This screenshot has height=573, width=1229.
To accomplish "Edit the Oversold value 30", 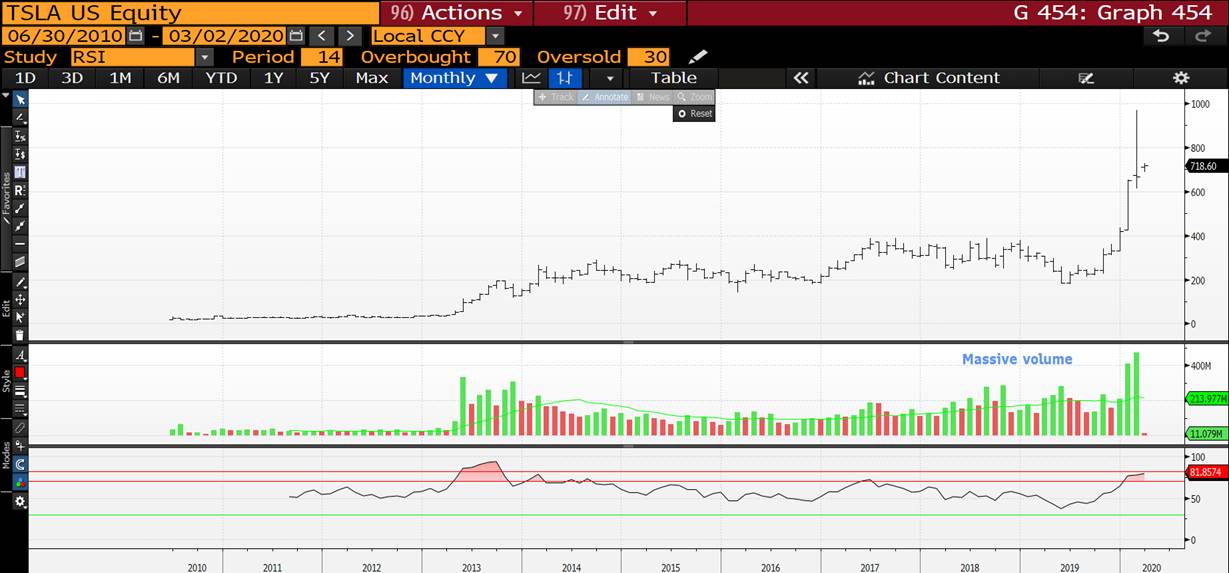I will tap(648, 57).
